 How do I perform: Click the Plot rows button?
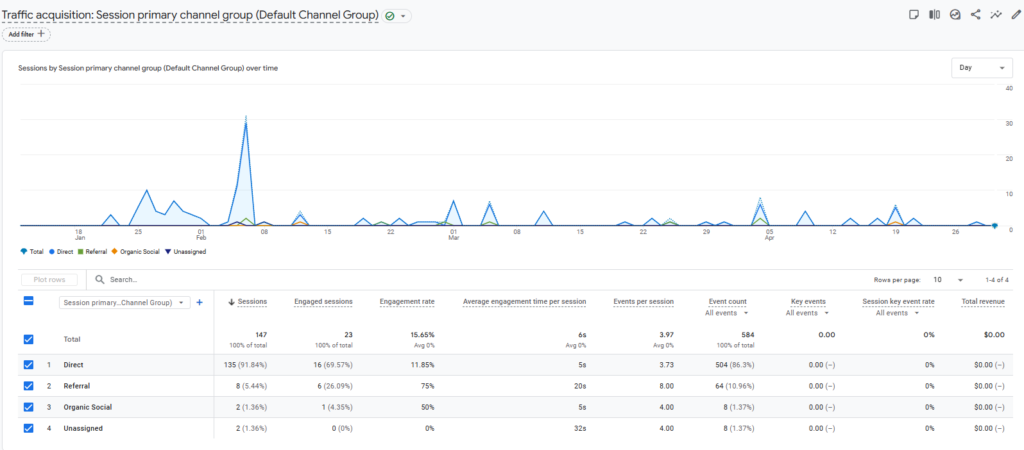49,280
